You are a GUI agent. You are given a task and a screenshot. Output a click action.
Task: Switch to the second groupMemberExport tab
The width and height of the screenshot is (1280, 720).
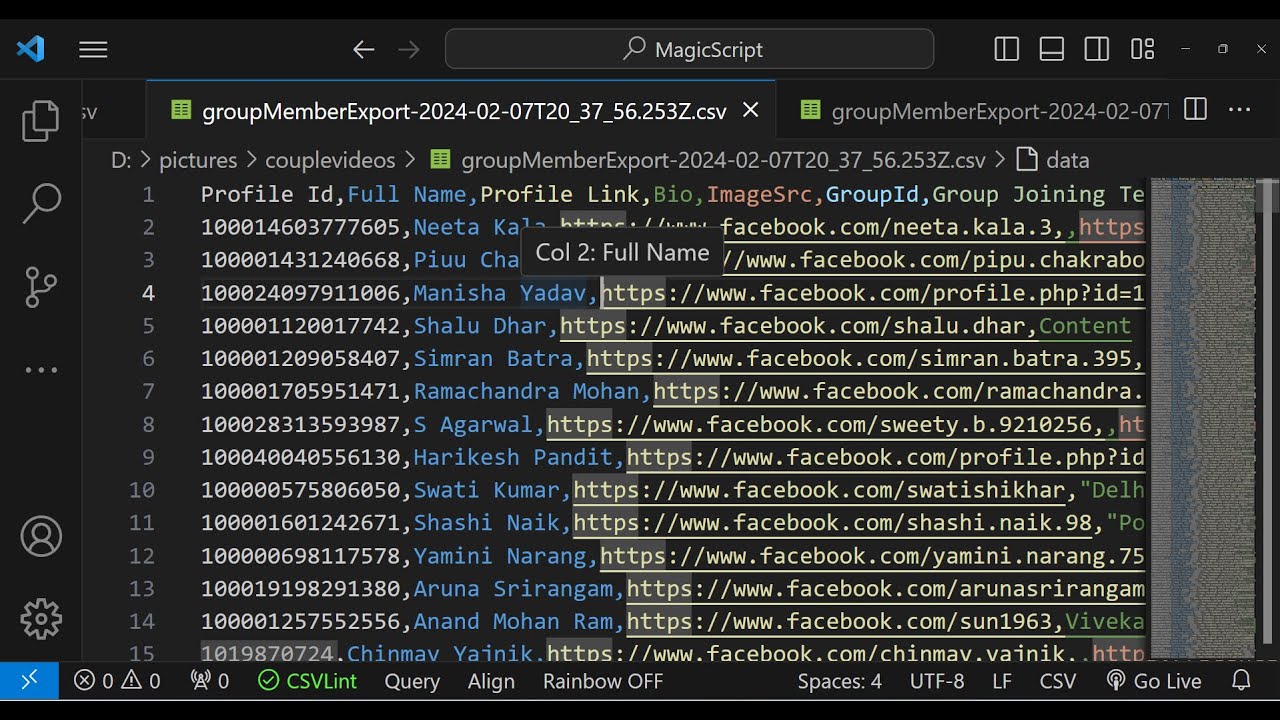click(985, 111)
